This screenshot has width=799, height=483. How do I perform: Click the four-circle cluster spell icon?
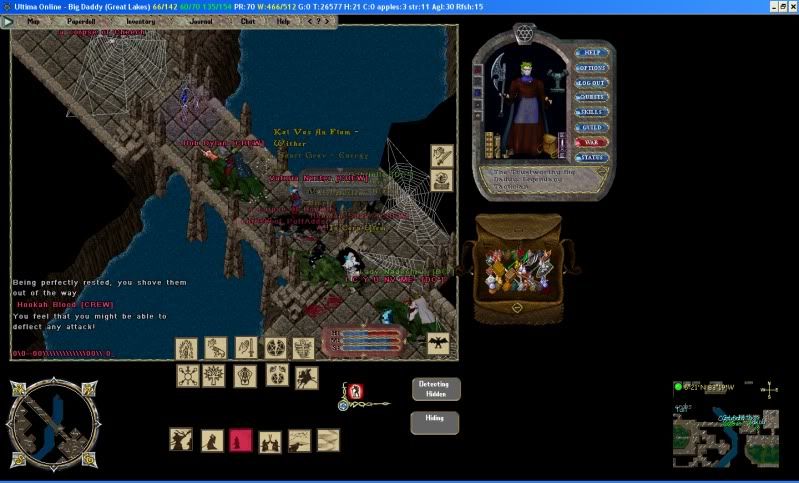click(277, 375)
